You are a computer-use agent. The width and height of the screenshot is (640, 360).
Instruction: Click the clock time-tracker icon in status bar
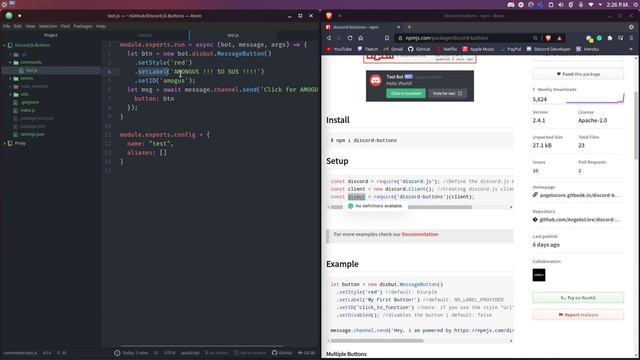(117, 353)
